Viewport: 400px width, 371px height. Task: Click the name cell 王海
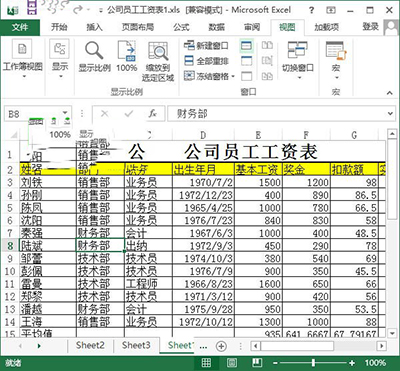click(x=48, y=322)
